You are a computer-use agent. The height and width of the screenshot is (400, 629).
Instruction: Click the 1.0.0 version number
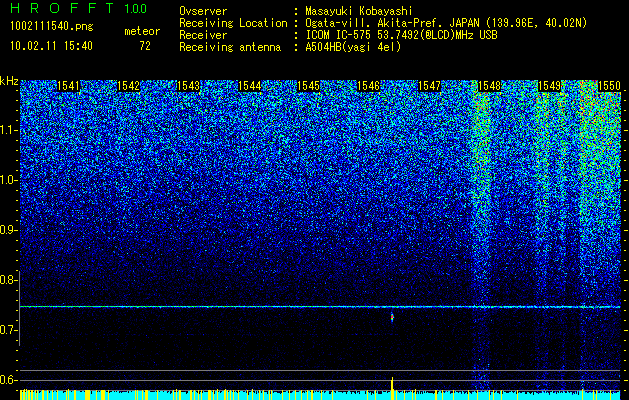coord(135,9)
